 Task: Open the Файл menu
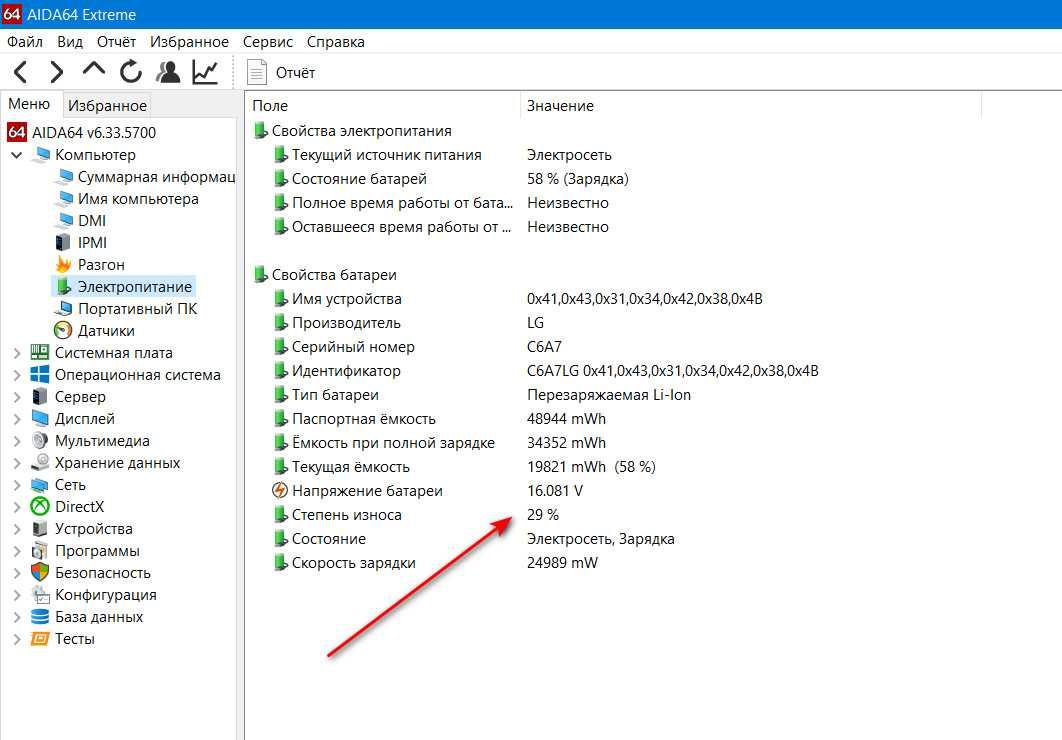click(25, 42)
